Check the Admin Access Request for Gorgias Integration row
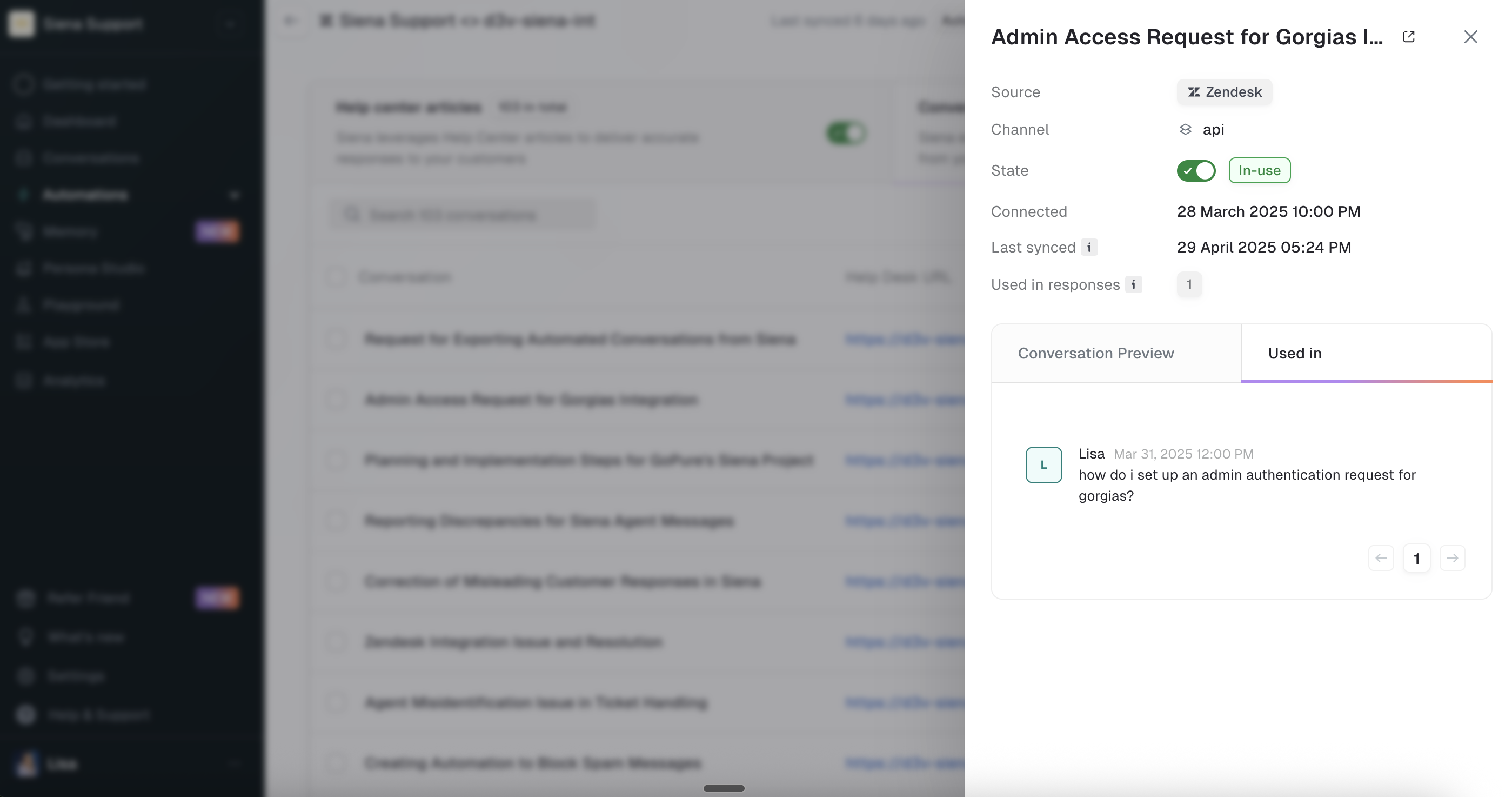This screenshot has width=1512, height=797. pyautogui.click(x=337, y=400)
